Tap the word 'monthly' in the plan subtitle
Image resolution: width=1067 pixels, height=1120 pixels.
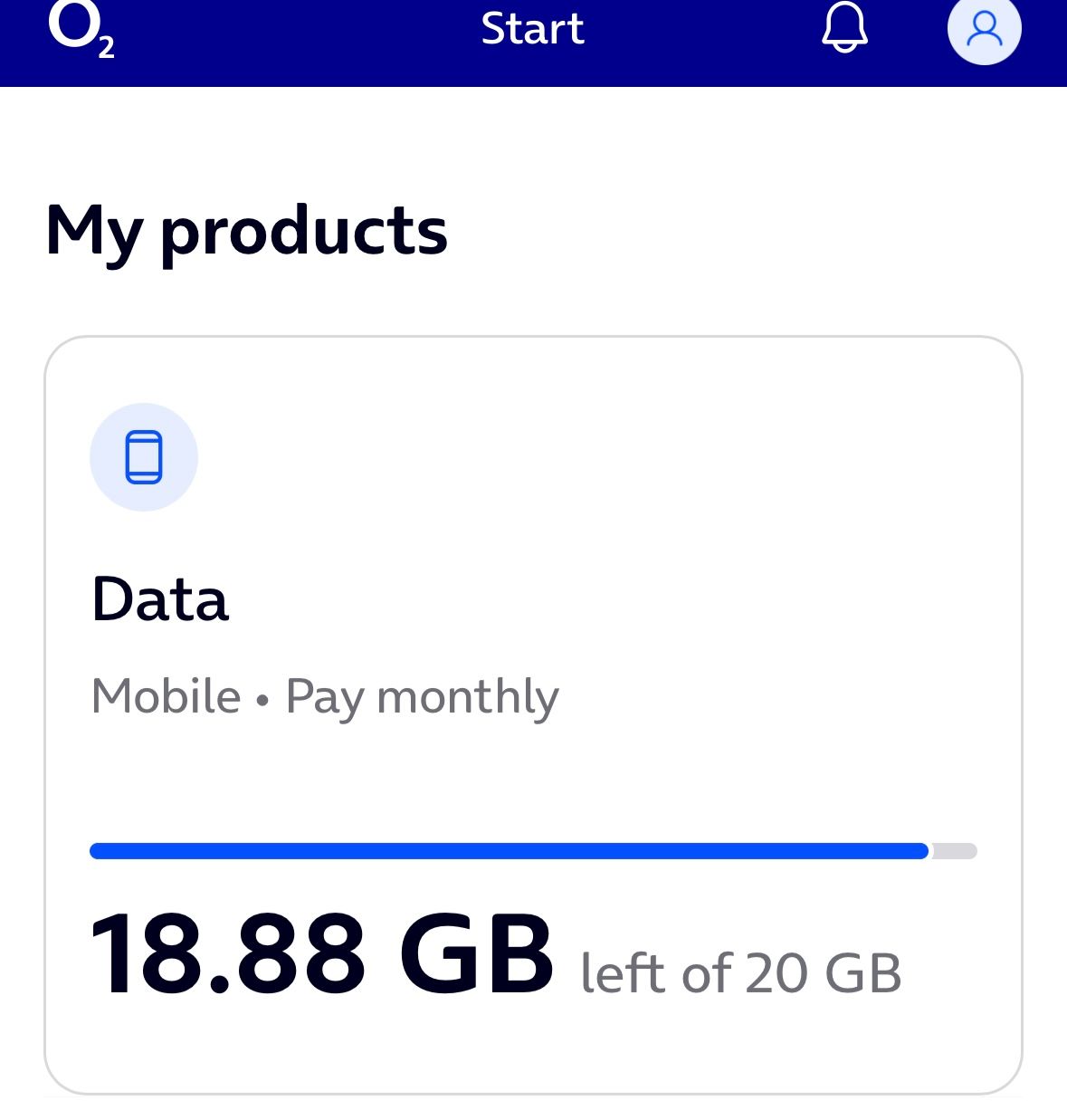467,698
